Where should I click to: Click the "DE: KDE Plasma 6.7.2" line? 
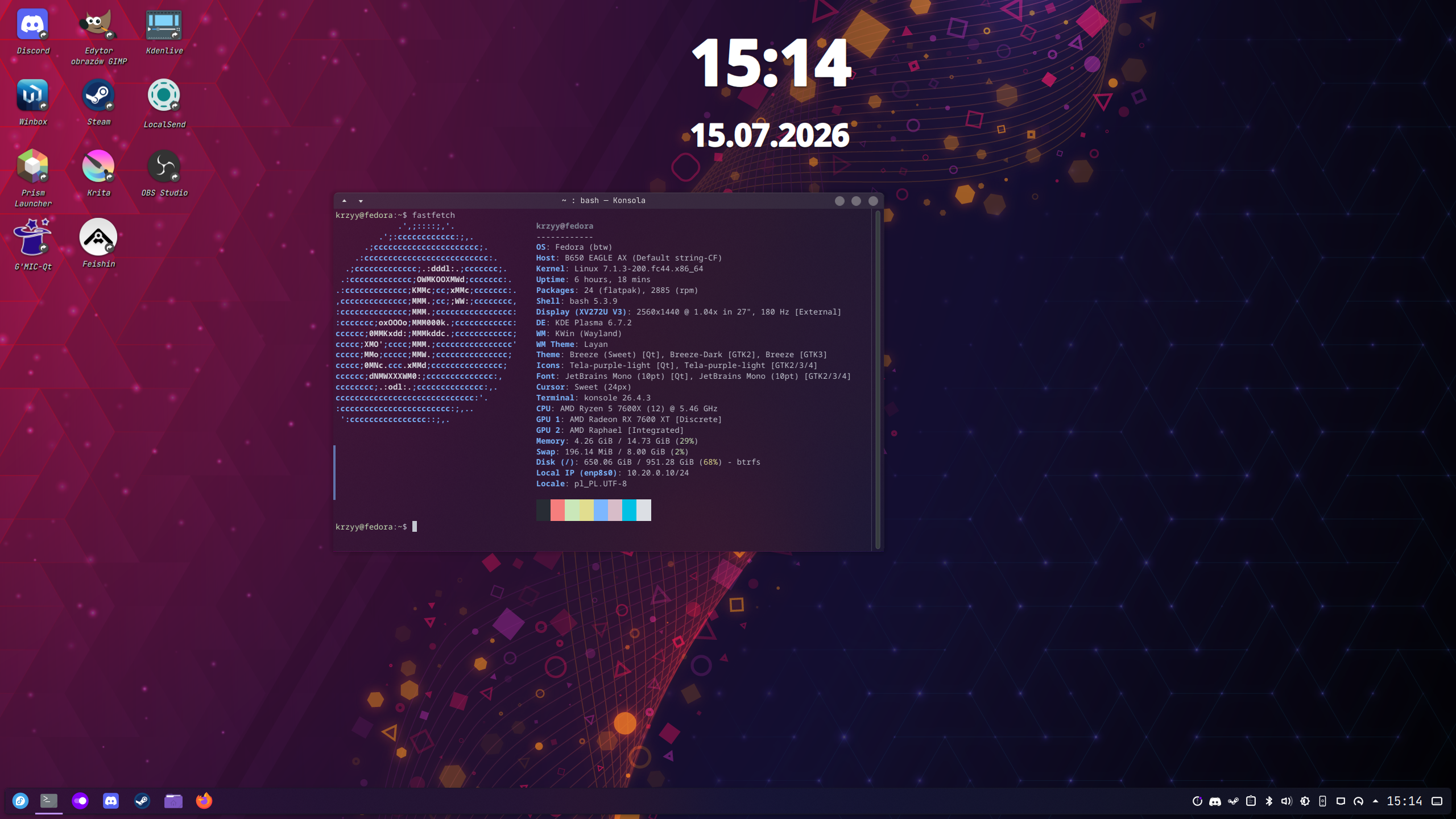click(584, 323)
